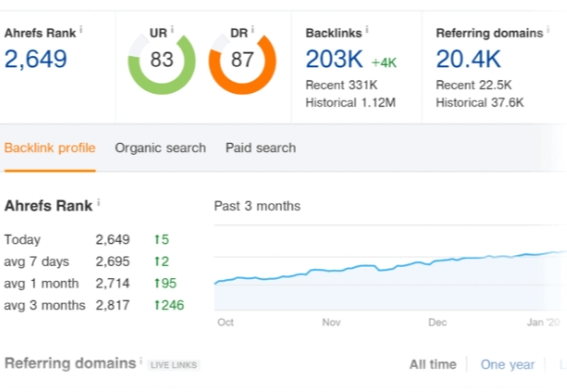The width and height of the screenshot is (567, 392).
Task: Click the LIVE LINKS badge
Action: coord(174,365)
